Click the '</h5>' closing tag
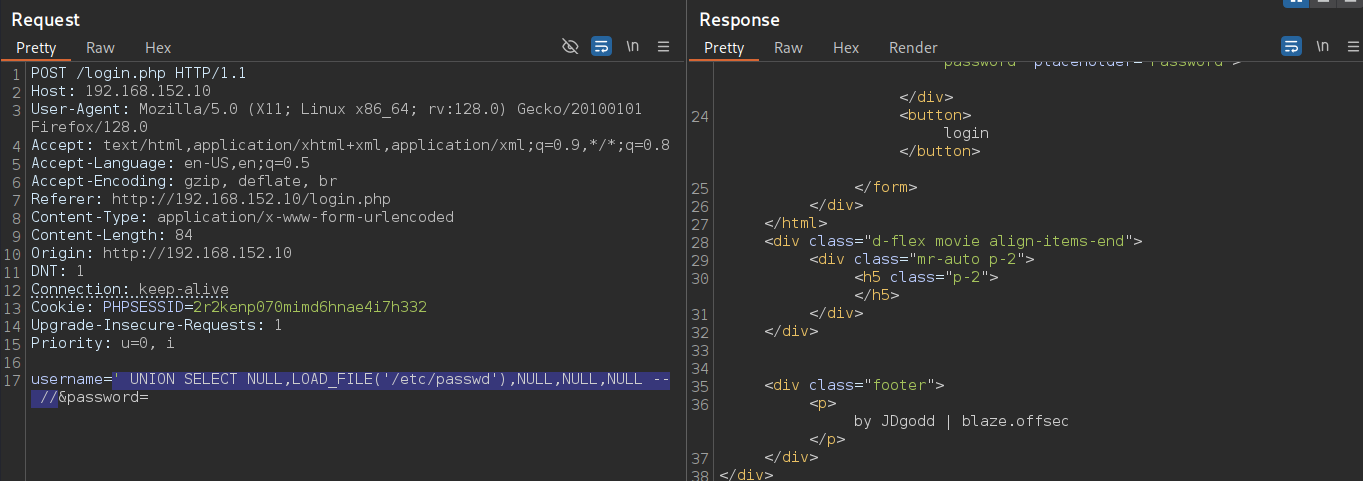The image size is (1363, 481). pyautogui.click(x=876, y=295)
